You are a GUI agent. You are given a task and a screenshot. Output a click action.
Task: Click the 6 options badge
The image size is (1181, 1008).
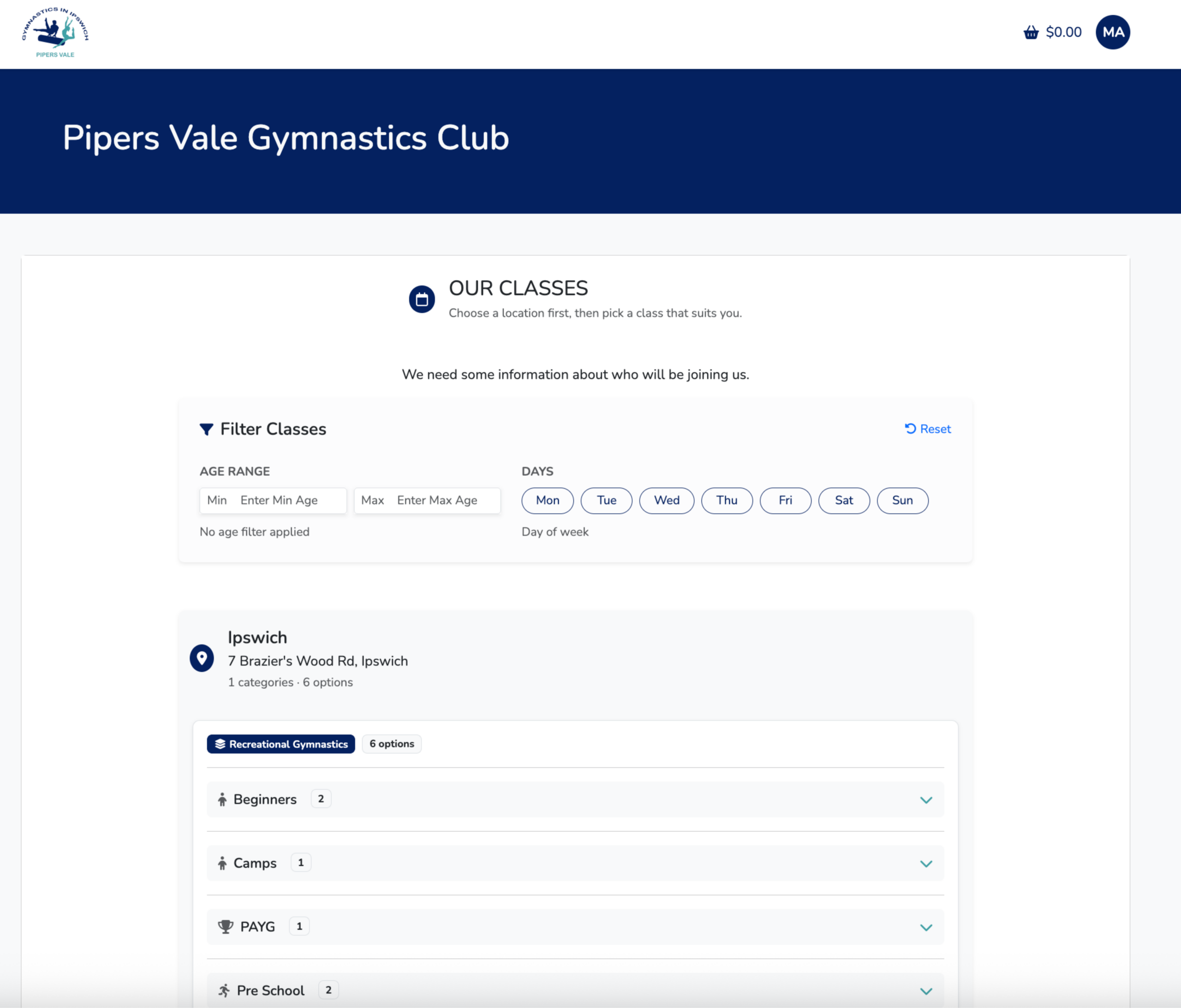coord(392,744)
